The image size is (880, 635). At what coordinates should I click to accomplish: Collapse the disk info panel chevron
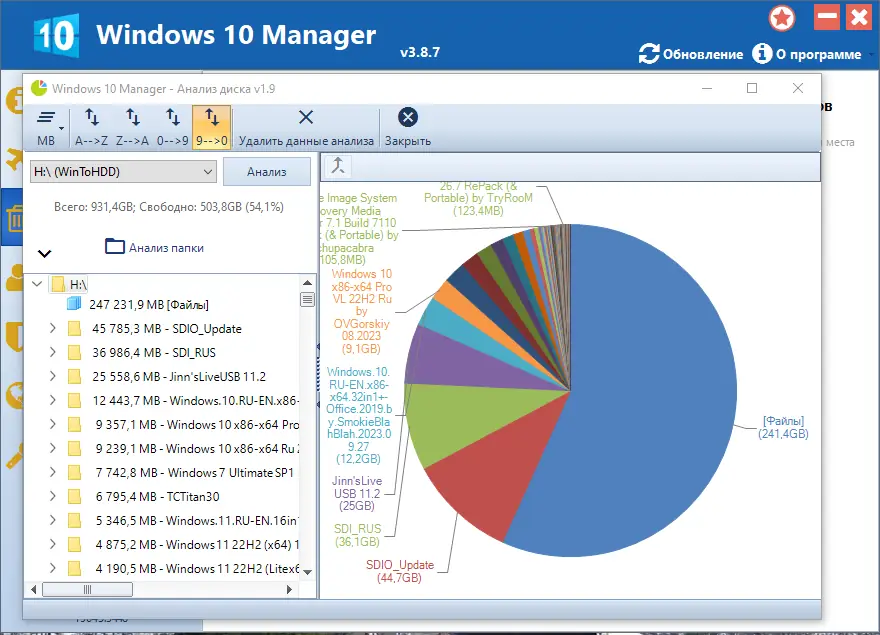point(44,254)
